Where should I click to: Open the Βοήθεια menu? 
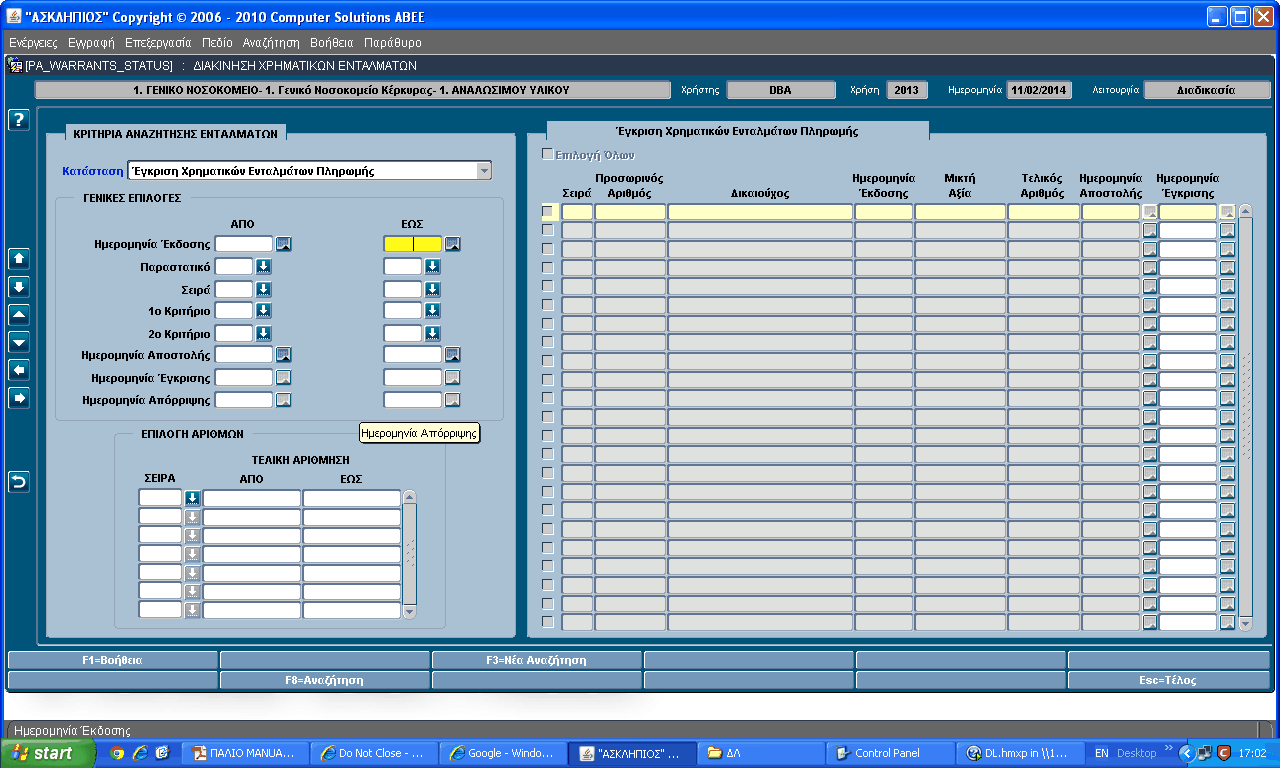(332, 43)
